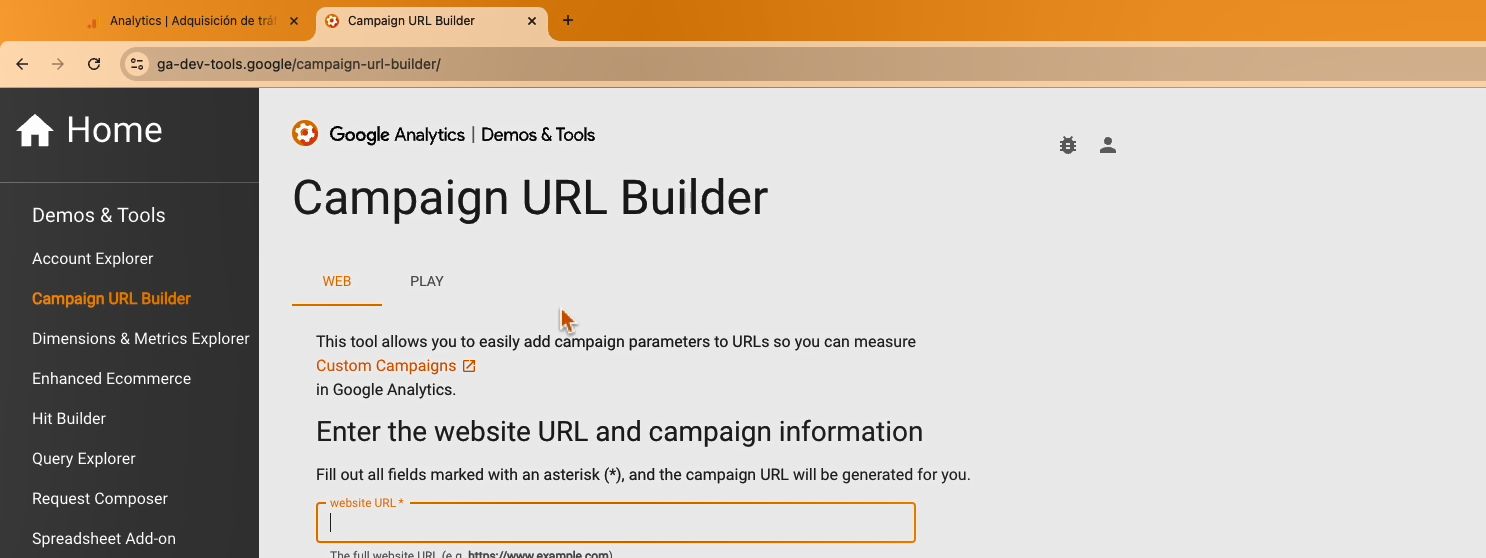Open Query Explorer in the sidebar
Image resolution: width=1486 pixels, height=558 pixels.
(x=84, y=458)
